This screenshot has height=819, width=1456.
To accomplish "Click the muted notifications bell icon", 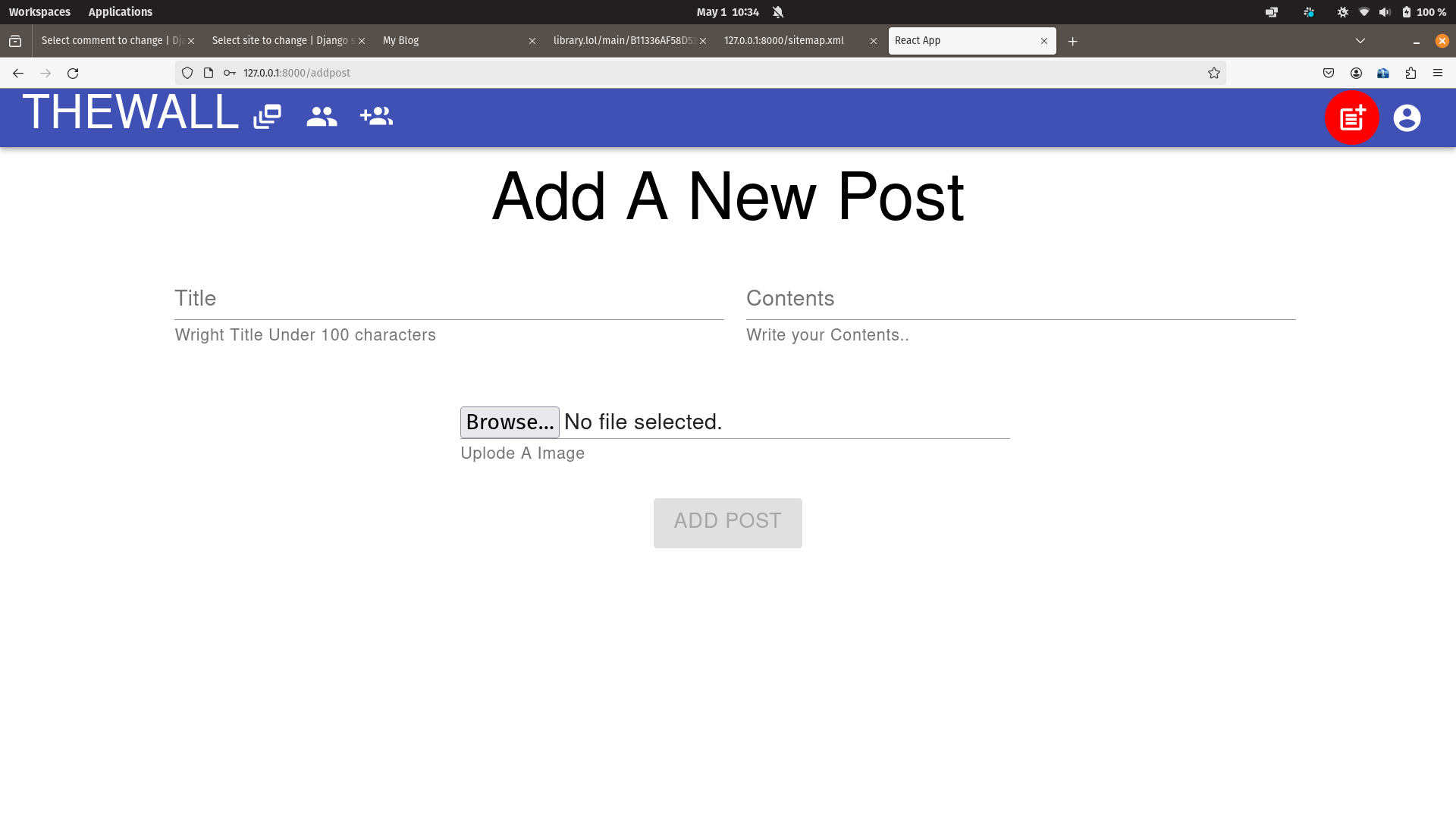I will coord(778,12).
